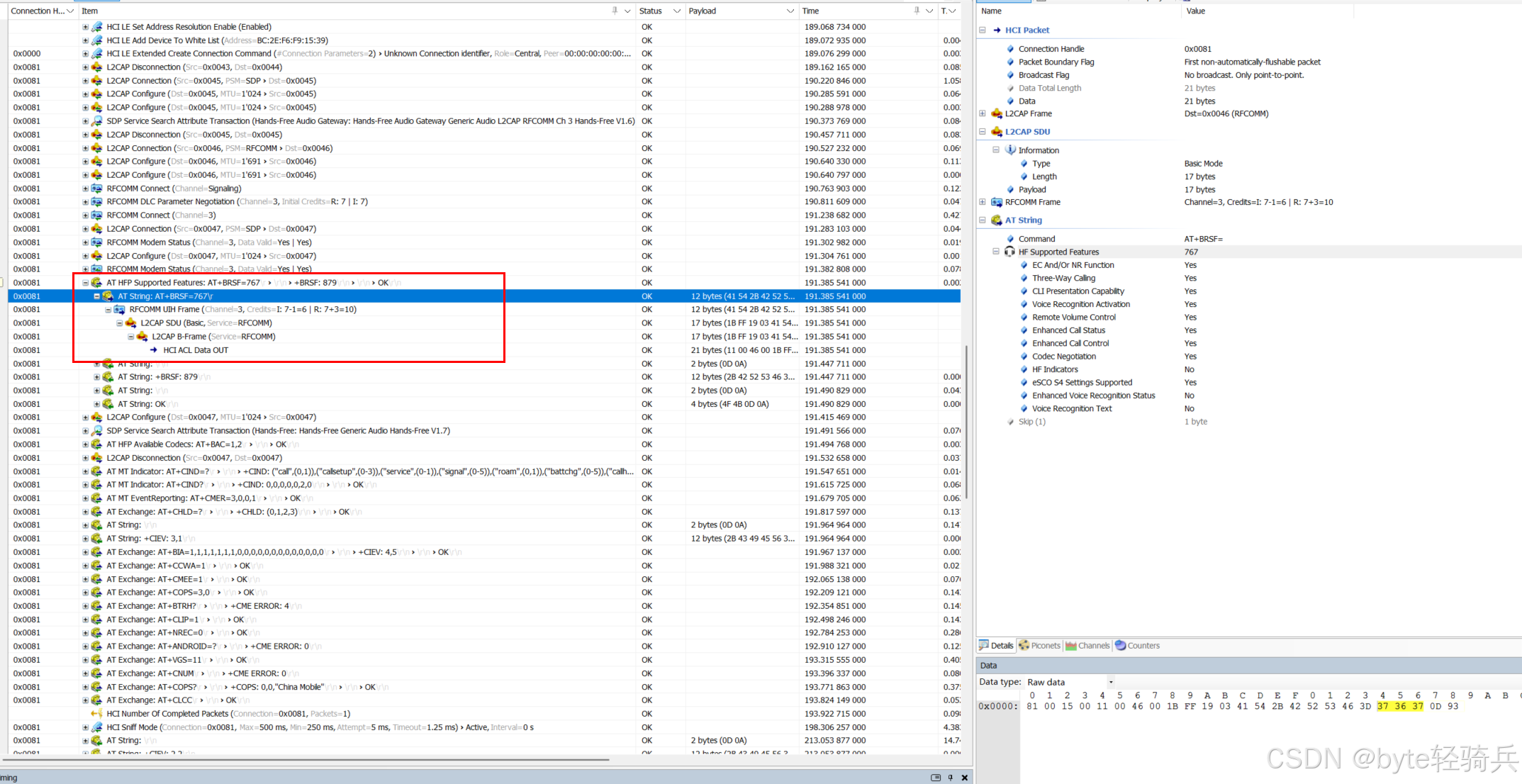The height and width of the screenshot is (784, 1522).
Task: Switch to the Piconets tab
Action: 1039,646
